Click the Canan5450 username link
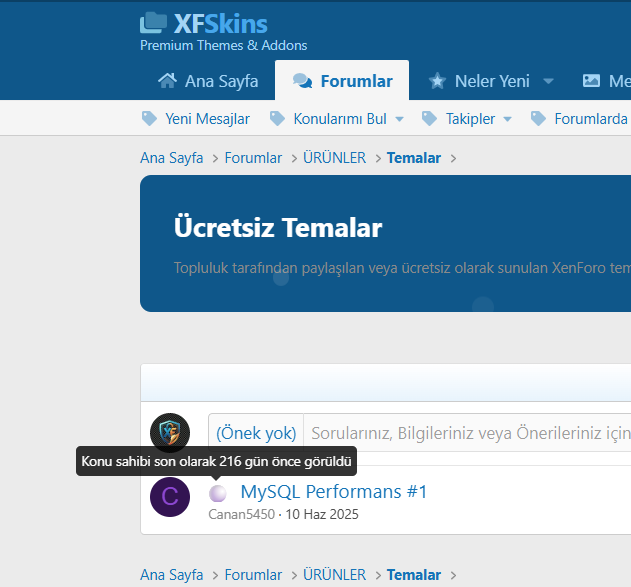Image resolution: width=631 pixels, height=587 pixels. point(241,514)
